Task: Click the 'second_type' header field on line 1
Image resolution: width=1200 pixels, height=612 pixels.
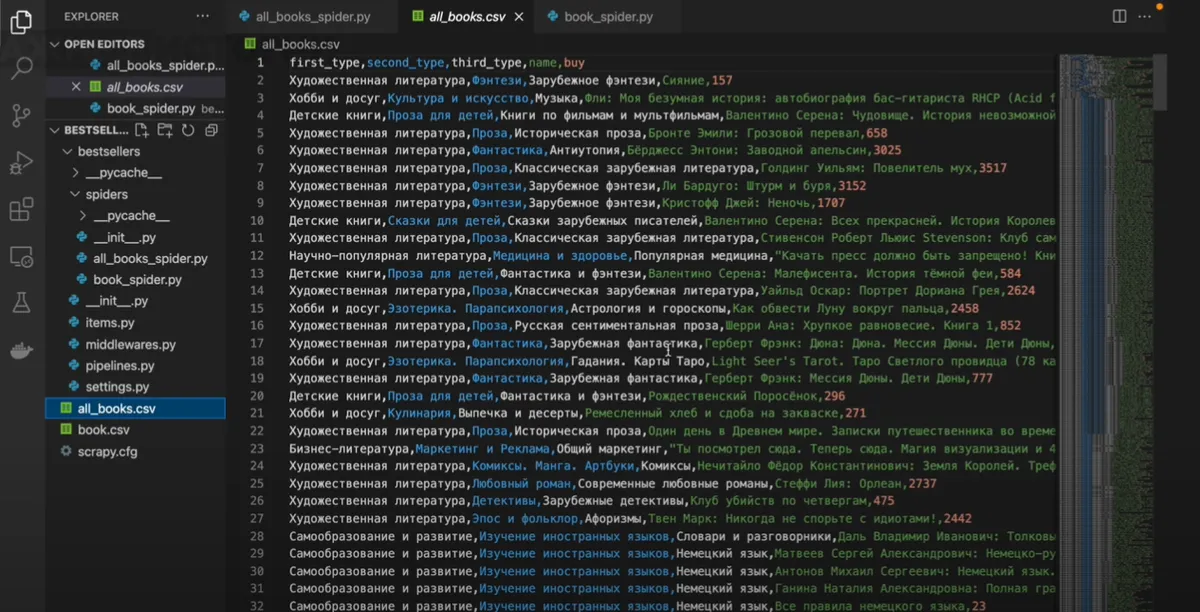Action: 407,63
